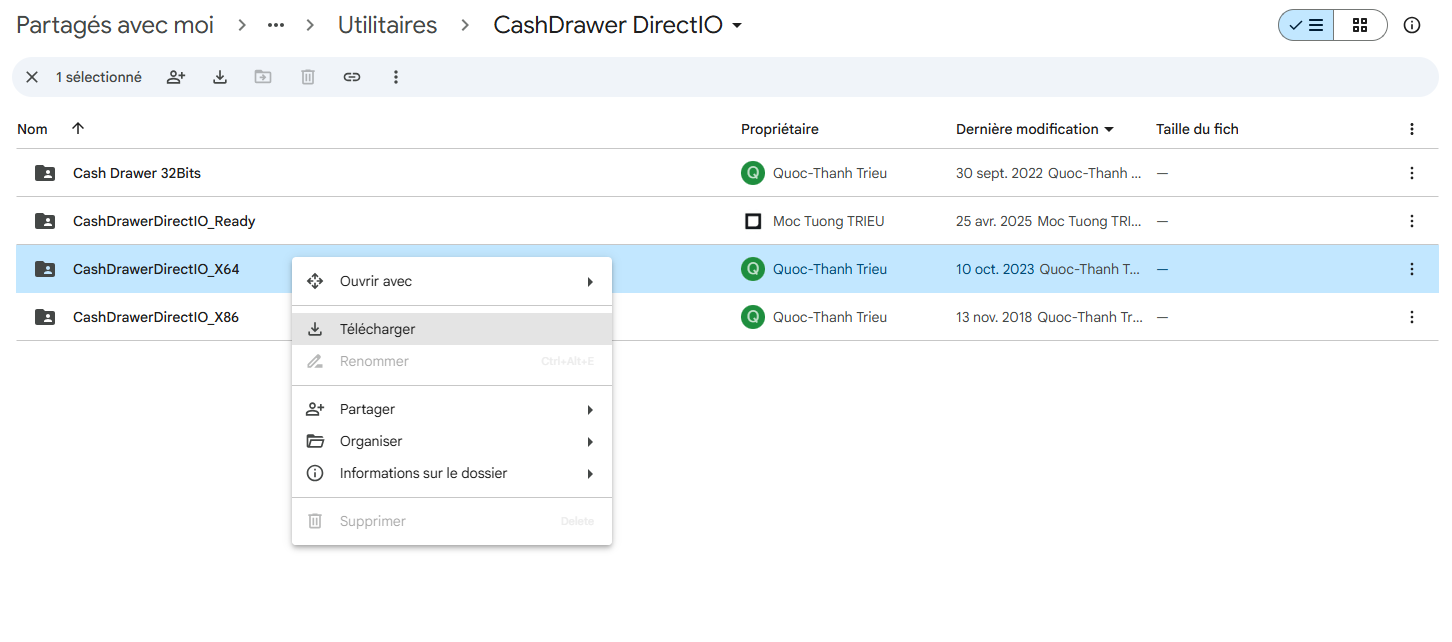The width and height of the screenshot is (1452, 642).
Task: Open more options for CashDrawerDirectIO_X86
Action: tap(1412, 317)
